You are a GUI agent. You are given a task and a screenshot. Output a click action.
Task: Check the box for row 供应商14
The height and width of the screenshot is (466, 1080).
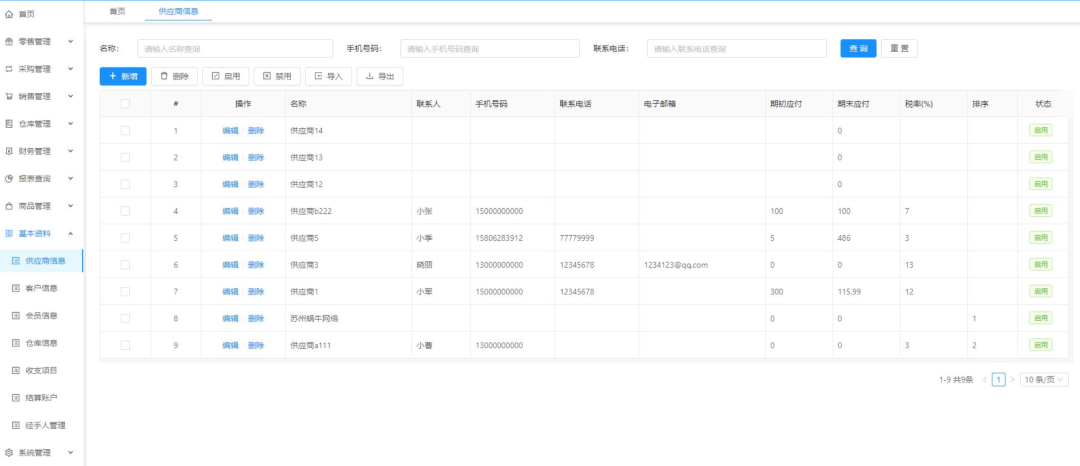coord(125,131)
